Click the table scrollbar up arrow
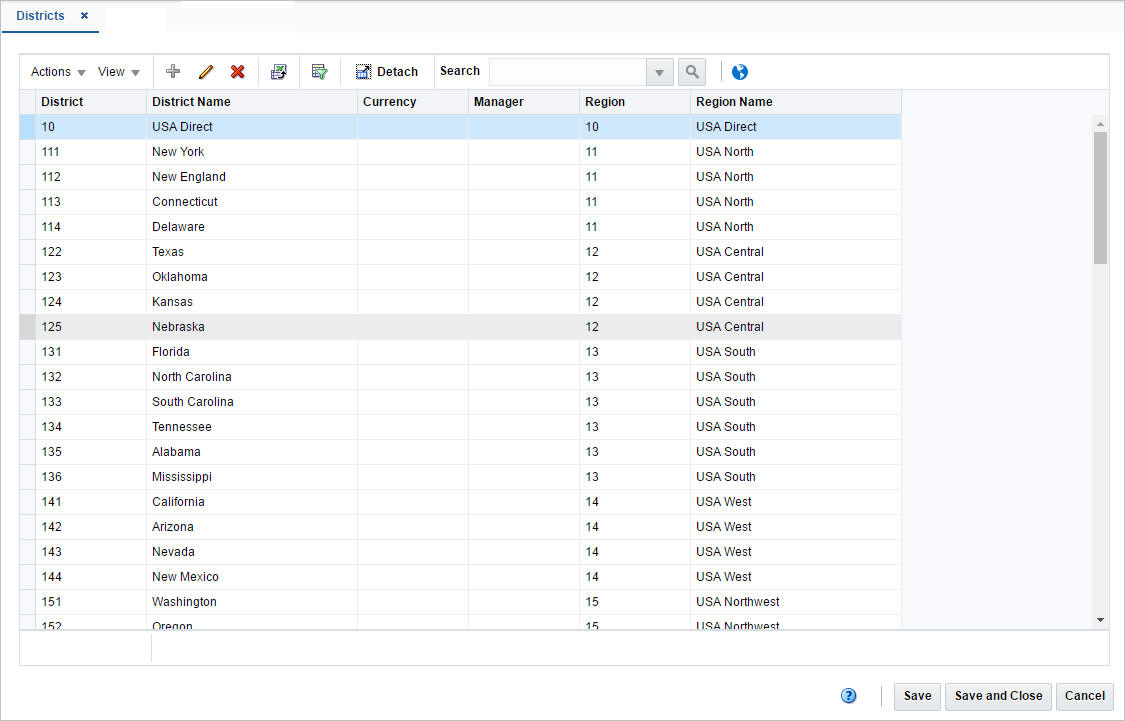Viewport: 1125px width, 721px height. pyautogui.click(x=1100, y=124)
